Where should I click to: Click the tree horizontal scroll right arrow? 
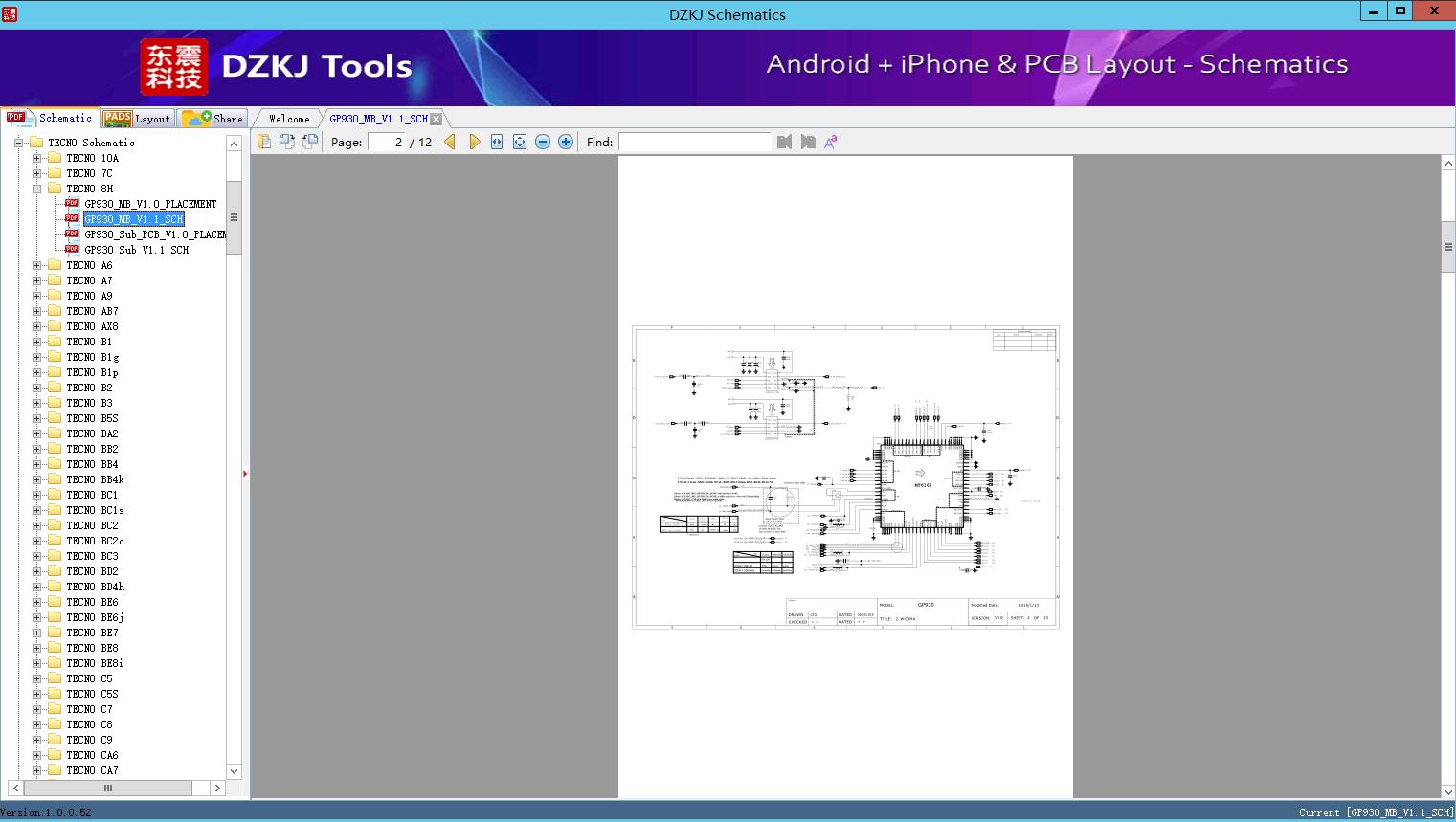217,788
